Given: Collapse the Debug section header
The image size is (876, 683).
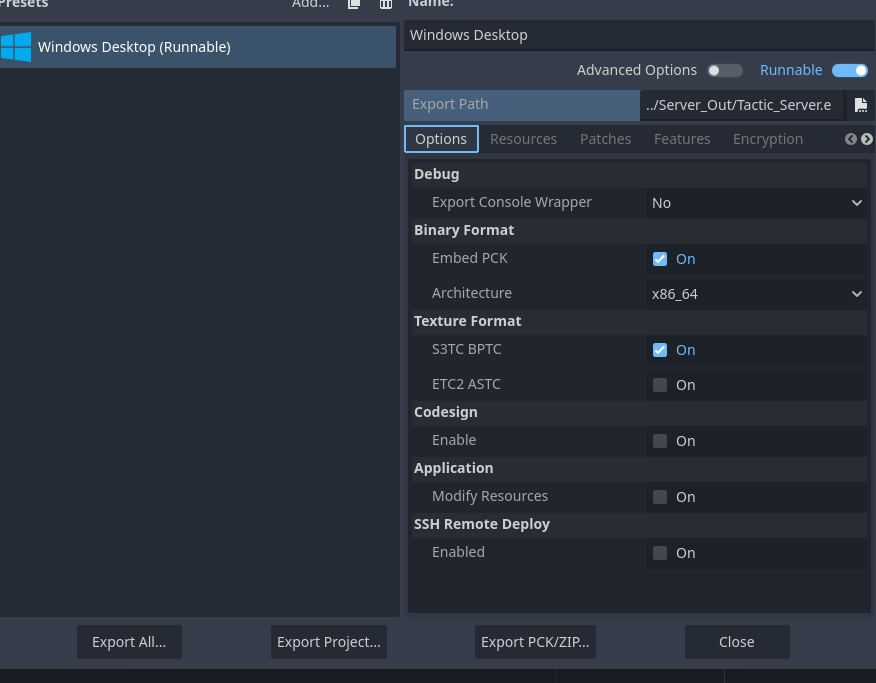Looking at the screenshot, I should pos(639,174).
